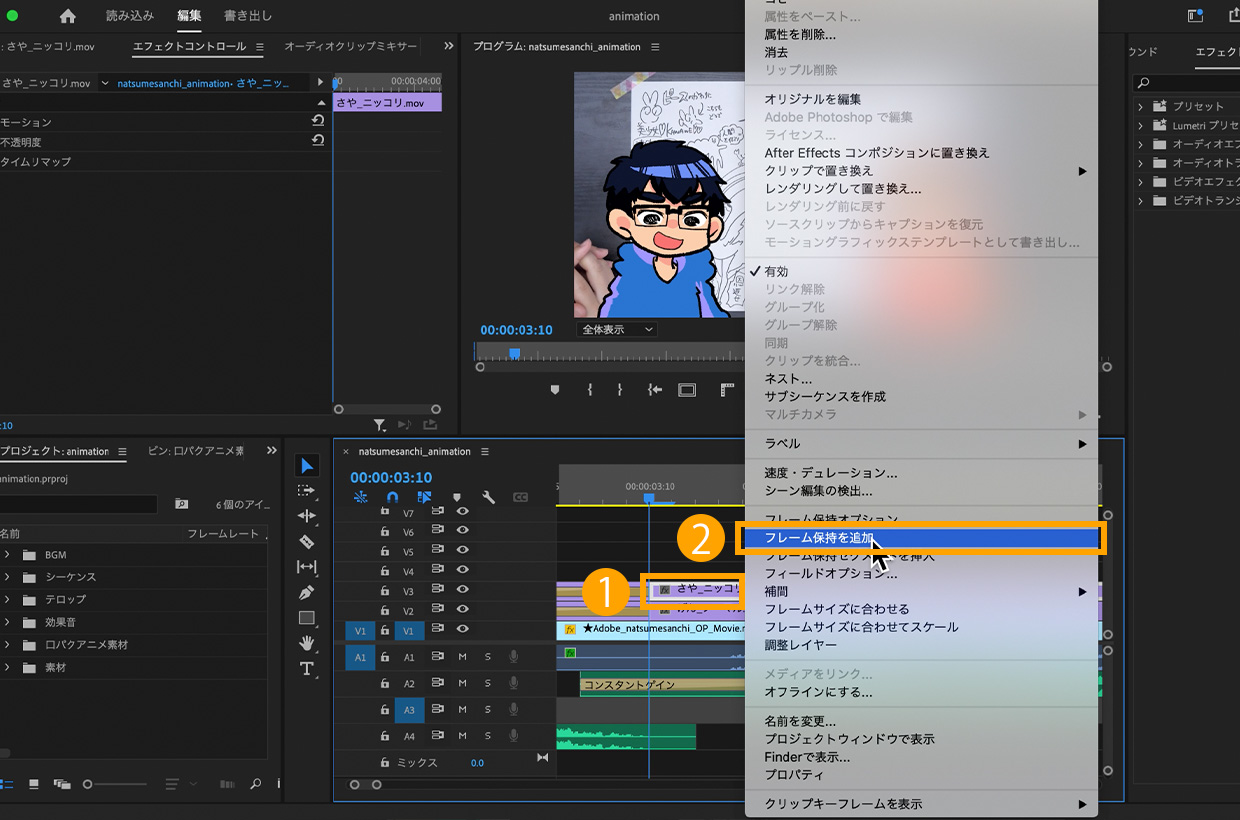This screenshot has height=820, width=1240.
Task: Click the project panel search magnifier icon
Action: [x=256, y=784]
